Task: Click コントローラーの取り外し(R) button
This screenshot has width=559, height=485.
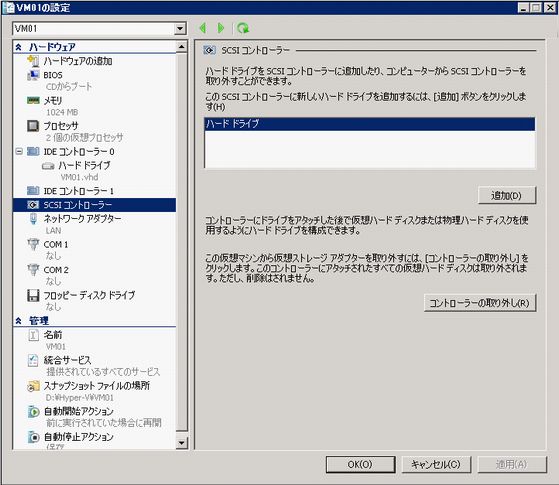Action: click(480, 303)
